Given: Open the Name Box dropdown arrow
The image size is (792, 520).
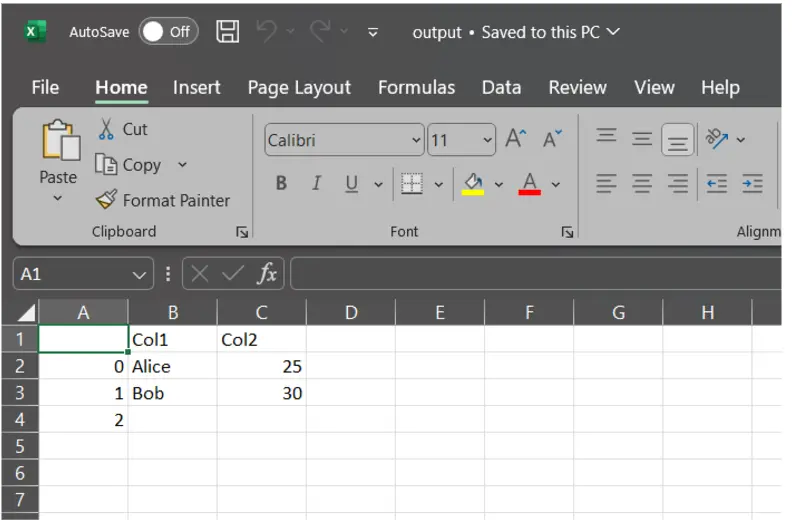Looking at the screenshot, I should (139, 275).
